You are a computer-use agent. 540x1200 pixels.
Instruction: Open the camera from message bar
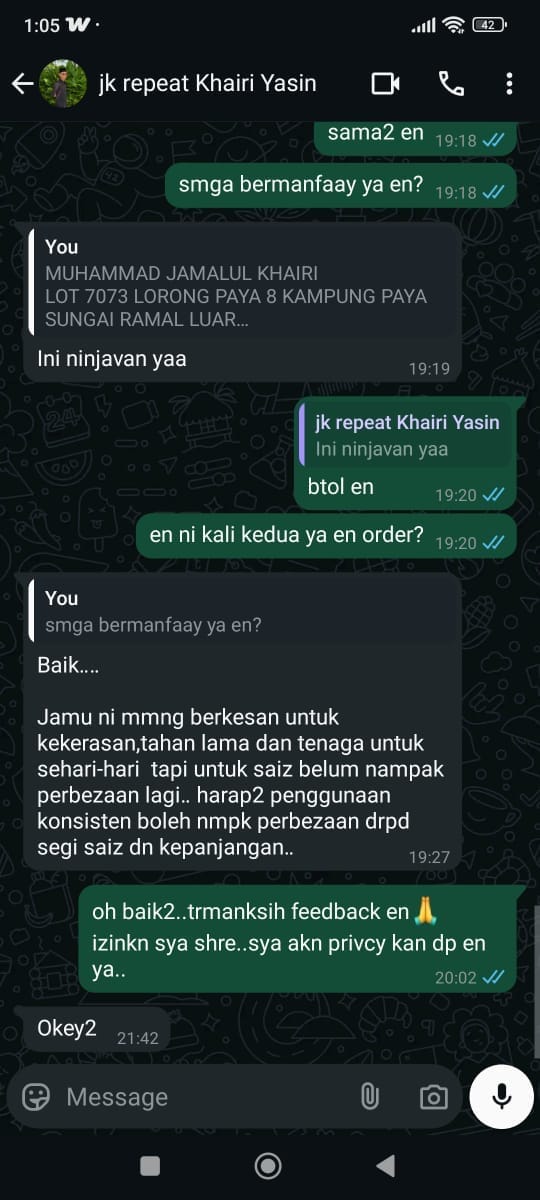[433, 1097]
